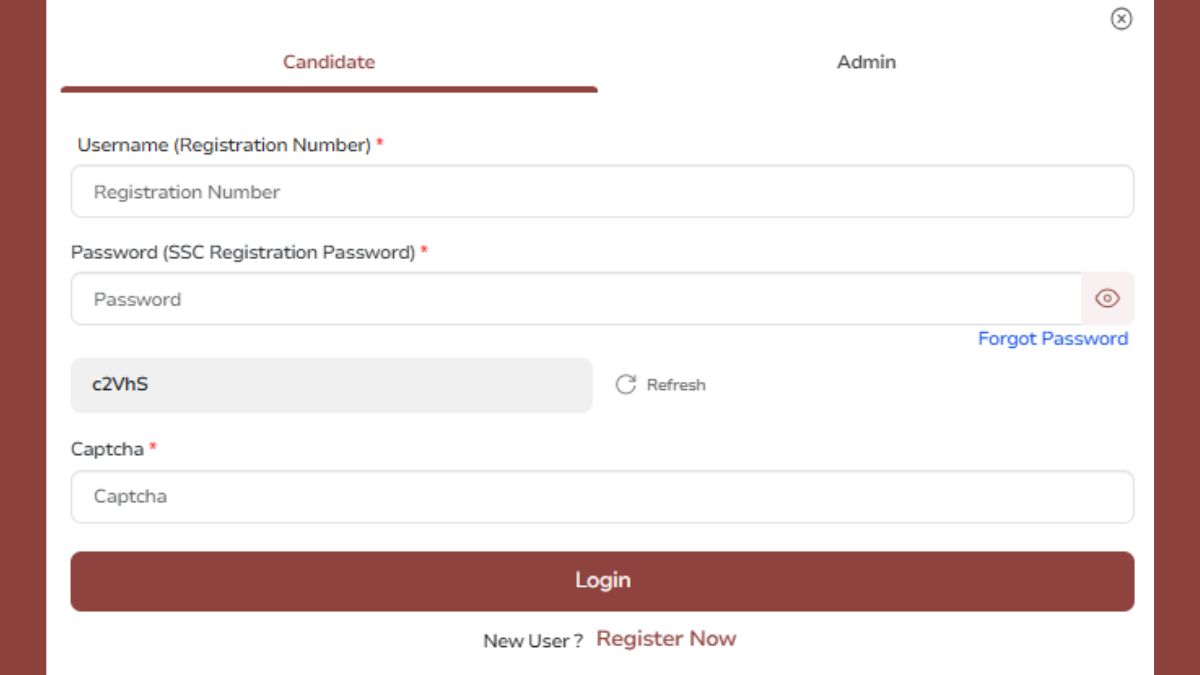Click the maroon backdrop left of the dialog
The image size is (1200, 675).
click(22, 340)
